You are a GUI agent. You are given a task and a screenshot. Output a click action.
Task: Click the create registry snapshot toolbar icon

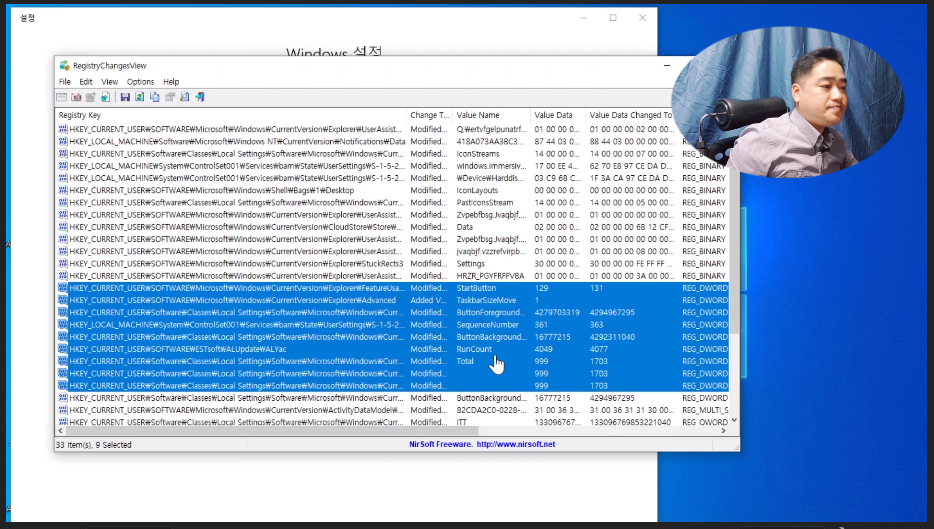[76, 97]
